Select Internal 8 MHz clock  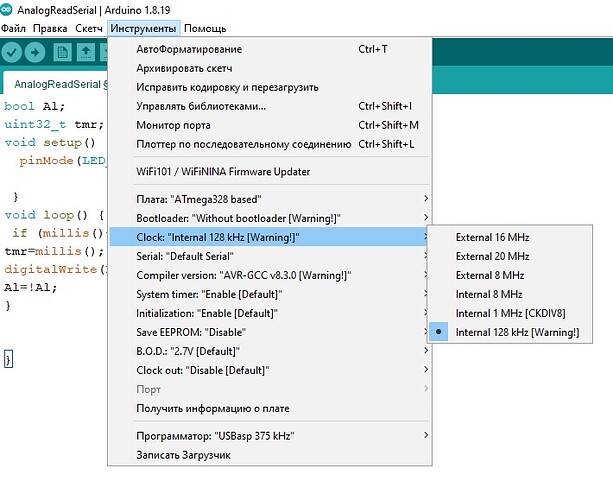click(509, 294)
